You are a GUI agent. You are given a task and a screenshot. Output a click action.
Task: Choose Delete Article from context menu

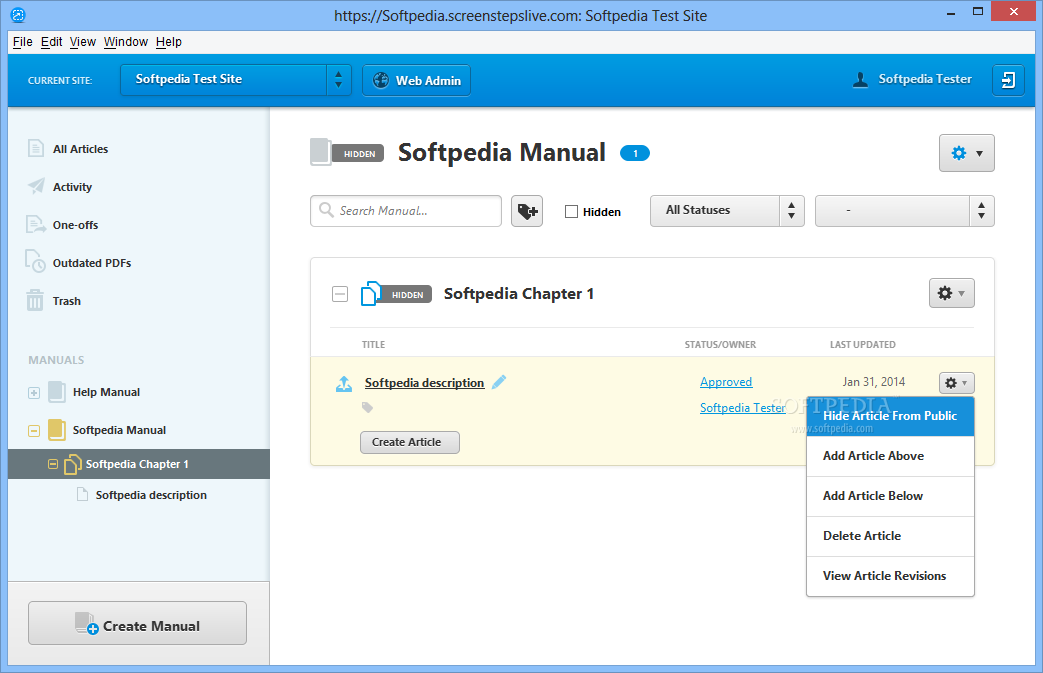(890, 536)
